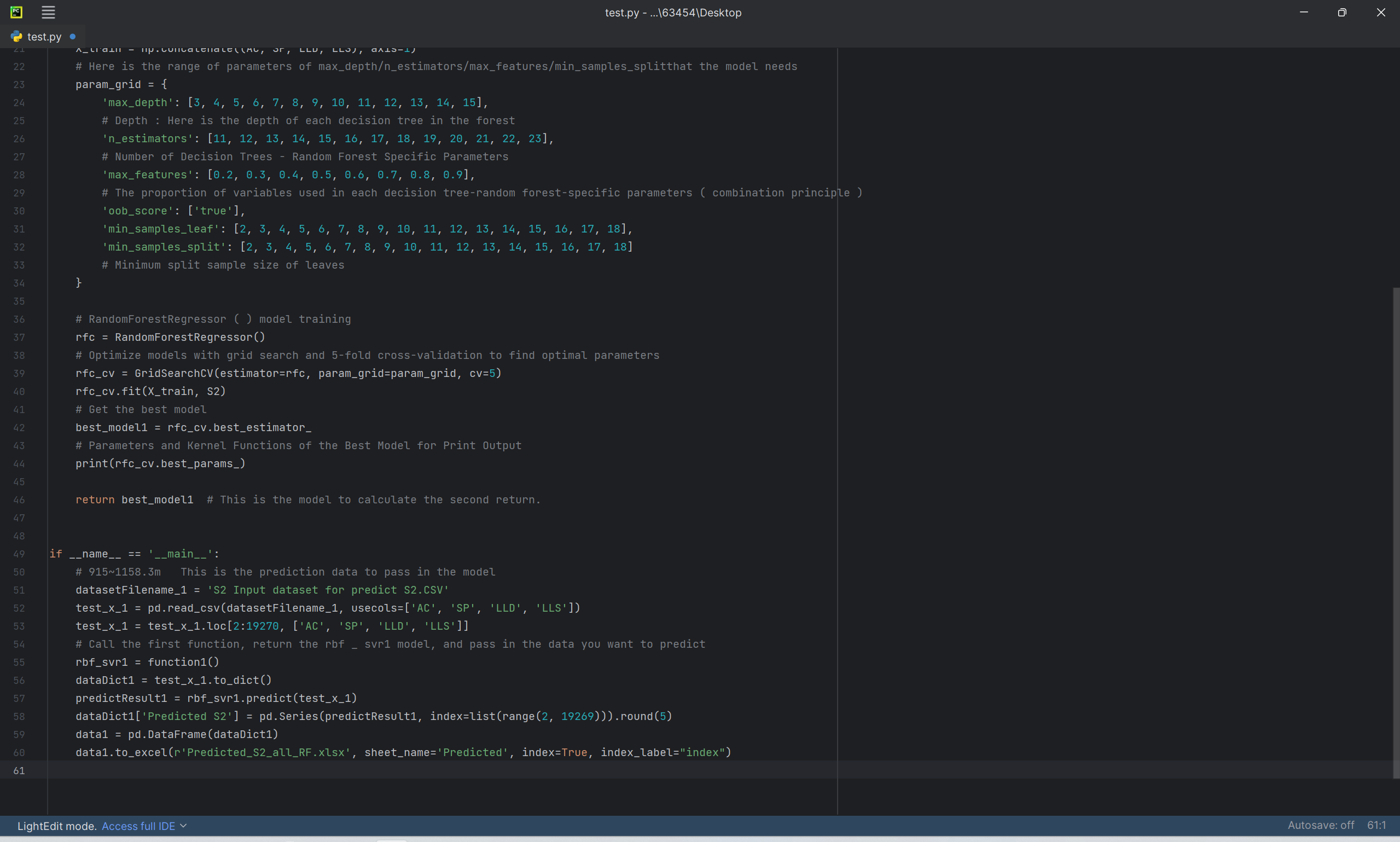The height and width of the screenshot is (842, 1400).
Task: Click test_x_1.loc on line 53
Action: [x=187, y=626]
